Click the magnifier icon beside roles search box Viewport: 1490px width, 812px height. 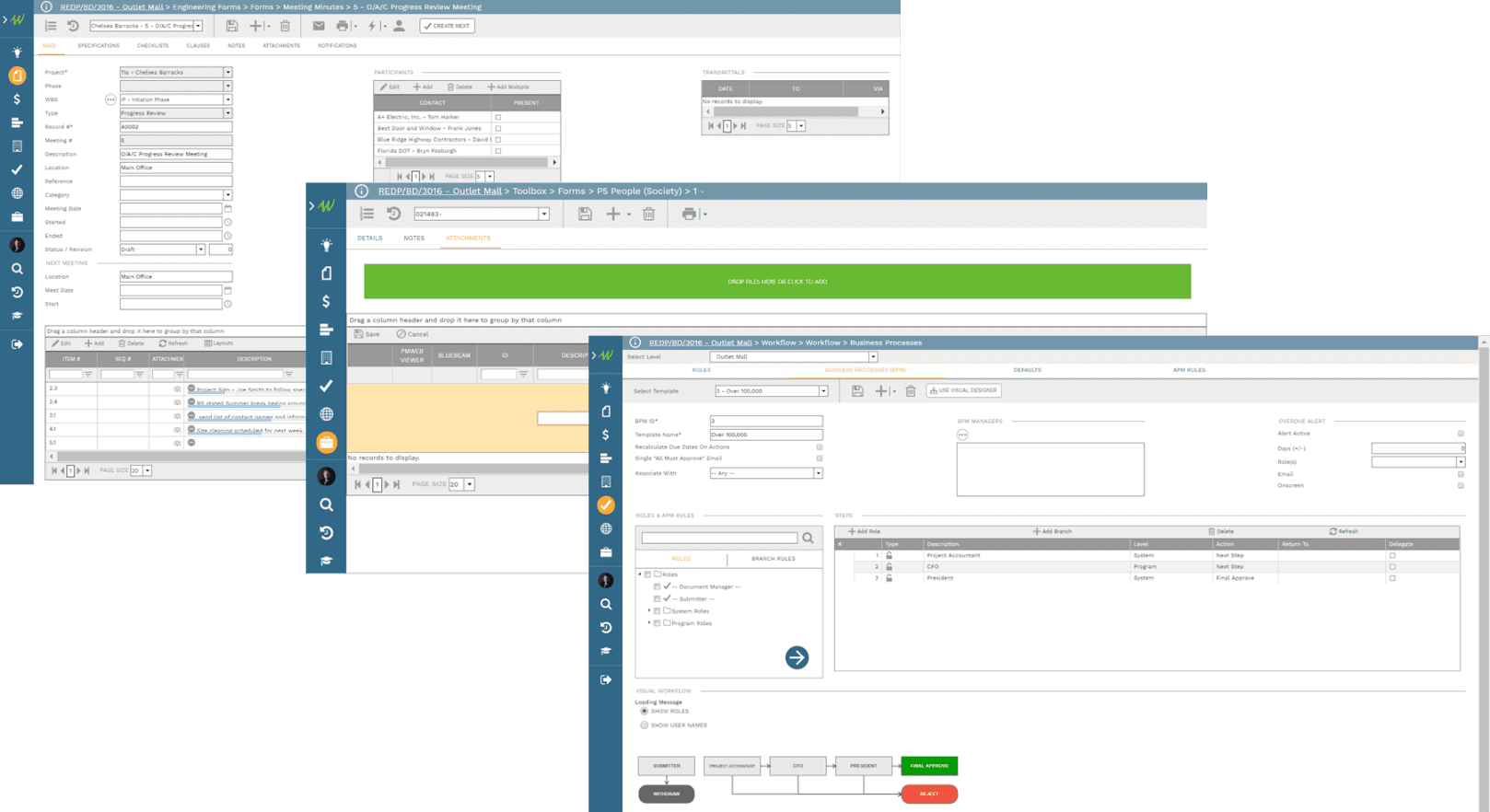[x=808, y=538]
